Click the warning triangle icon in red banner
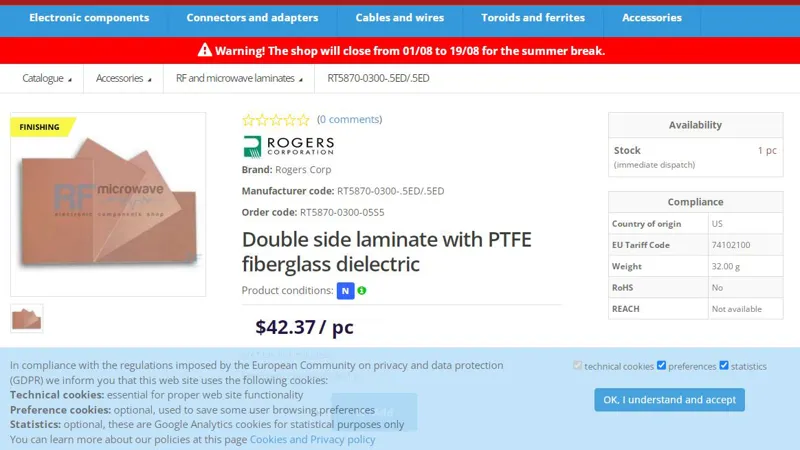Viewport: 800px width, 450px height. click(x=205, y=50)
